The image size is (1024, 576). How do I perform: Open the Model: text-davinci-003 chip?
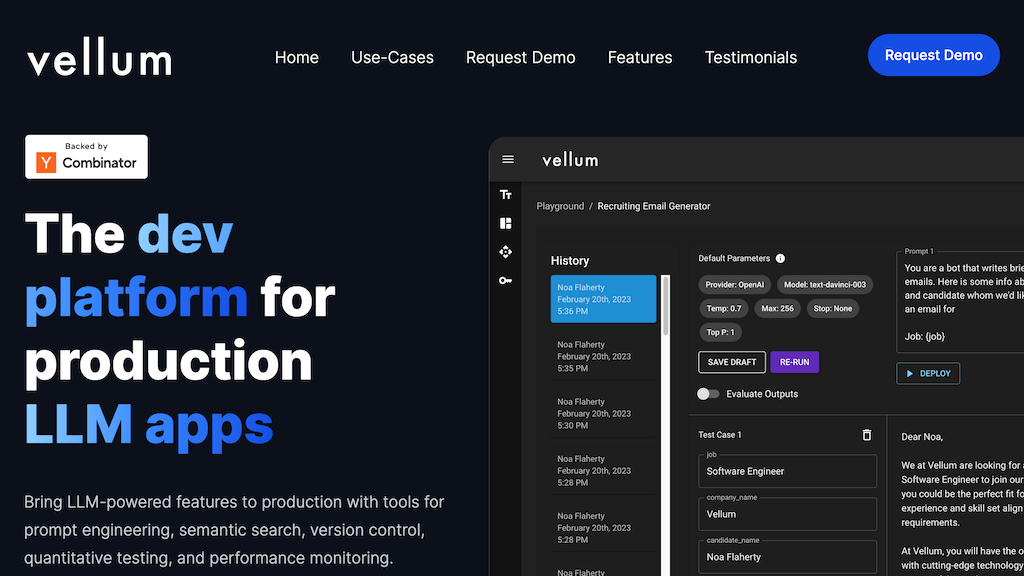(823, 284)
